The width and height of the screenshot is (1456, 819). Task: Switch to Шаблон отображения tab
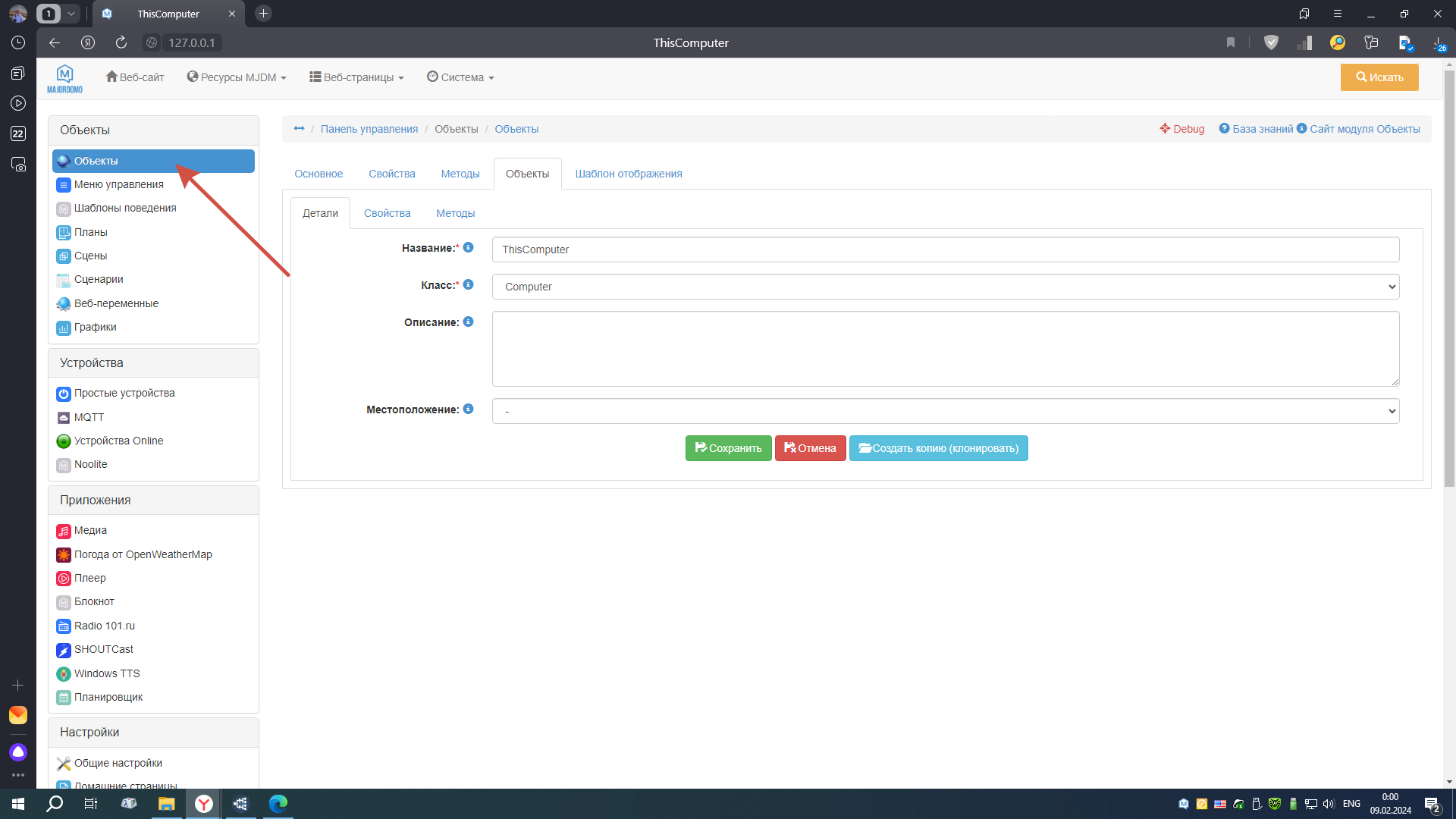point(628,174)
